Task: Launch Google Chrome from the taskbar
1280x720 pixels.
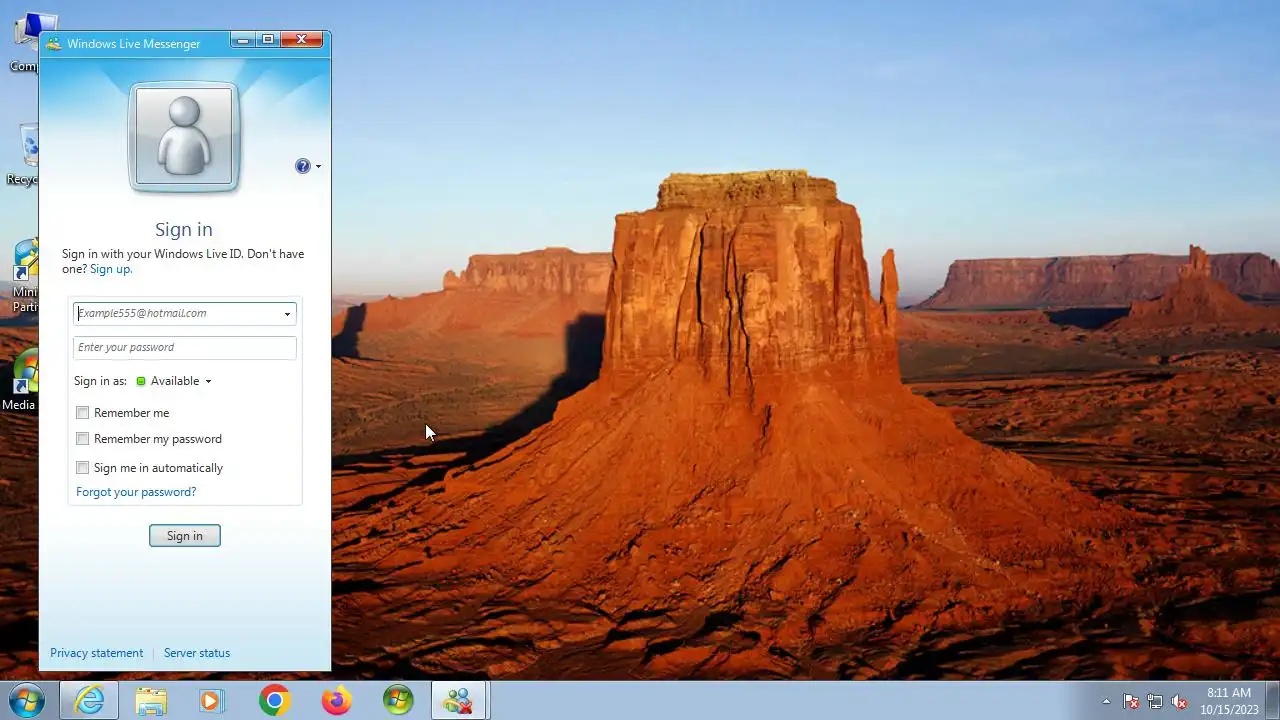Action: pos(274,700)
